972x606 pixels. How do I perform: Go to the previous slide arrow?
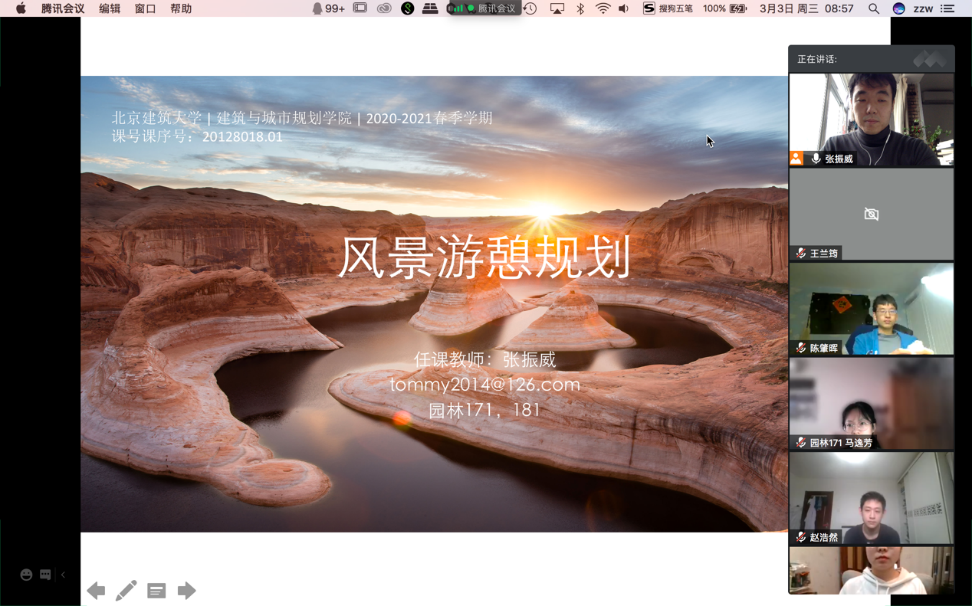pyautogui.click(x=96, y=591)
